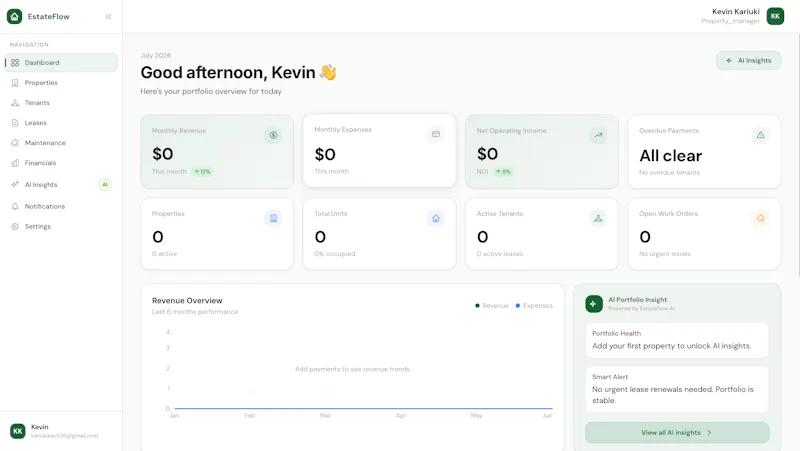Viewport: 800px width, 451px height.
Task: Navigate to Financials
Action: click(61, 163)
